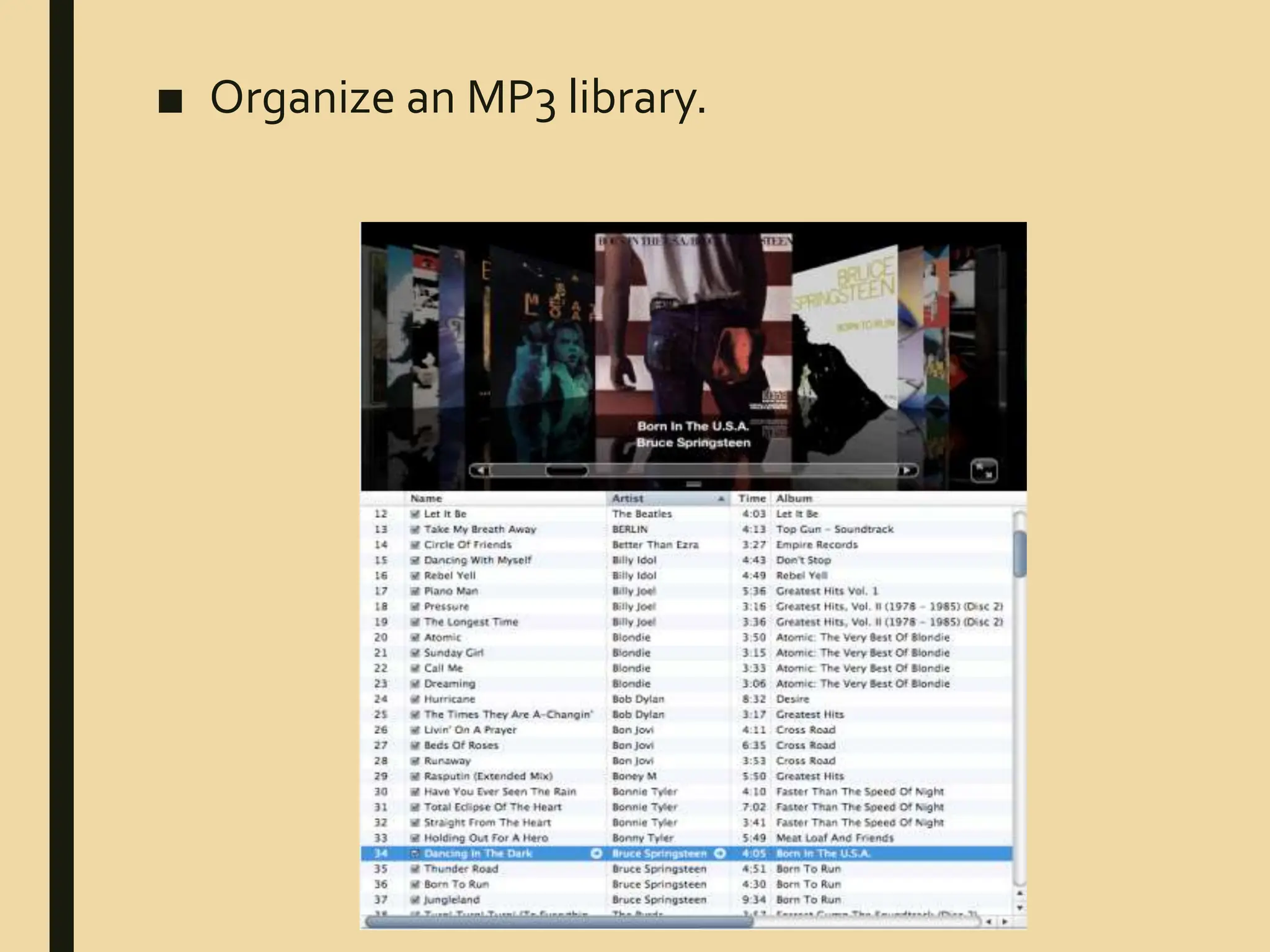
Task: Select the song Straight From The Heart
Action: [487, 822]
